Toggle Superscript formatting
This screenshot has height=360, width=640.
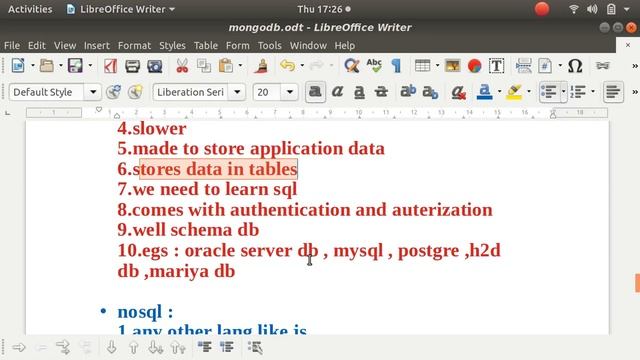pyautogui.click(x=408, y=92)
